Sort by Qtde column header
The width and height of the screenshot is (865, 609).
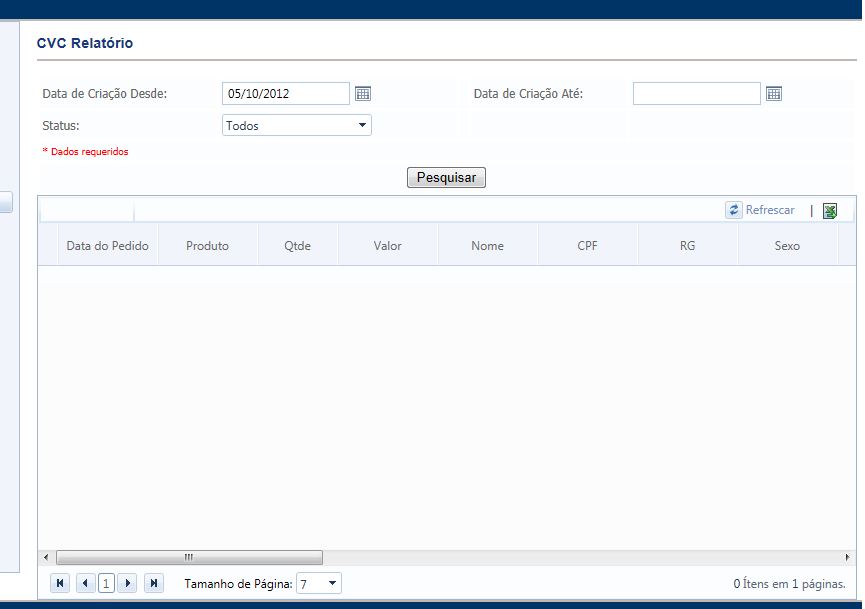(298, 246)
